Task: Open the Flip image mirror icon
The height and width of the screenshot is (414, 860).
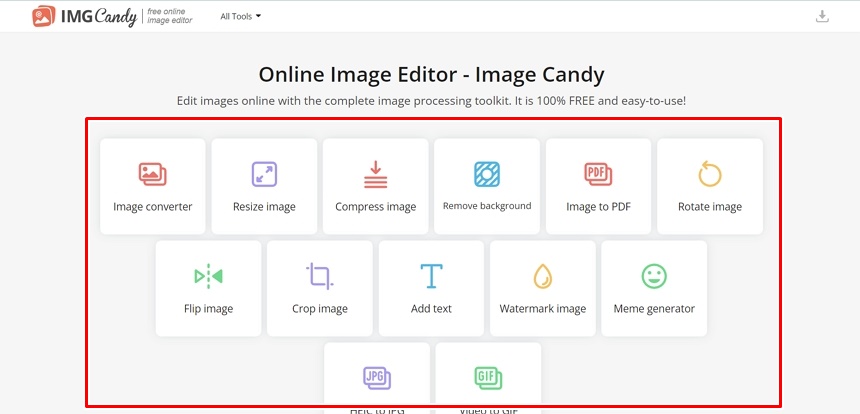Action: (208, 276)
